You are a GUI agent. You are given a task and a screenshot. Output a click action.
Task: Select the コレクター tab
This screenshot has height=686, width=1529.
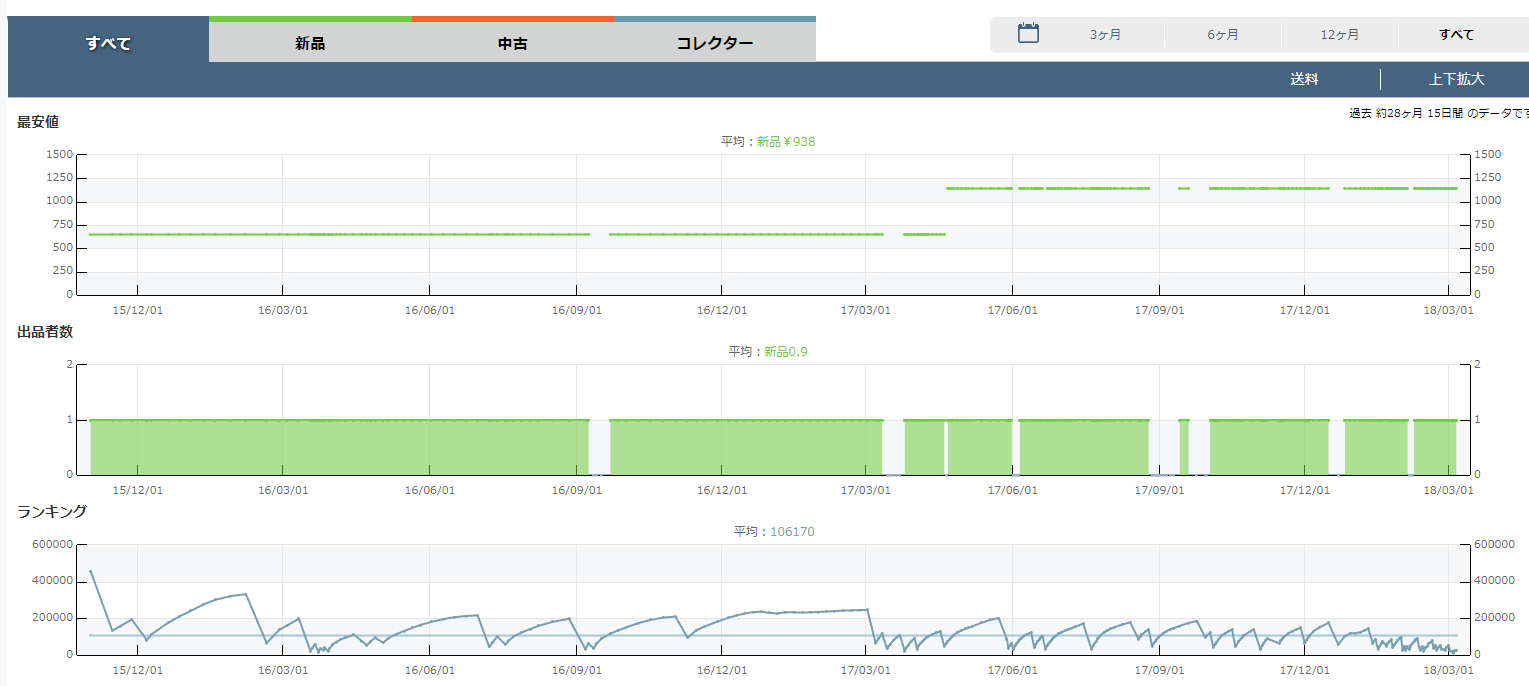[x=714, y=43]
